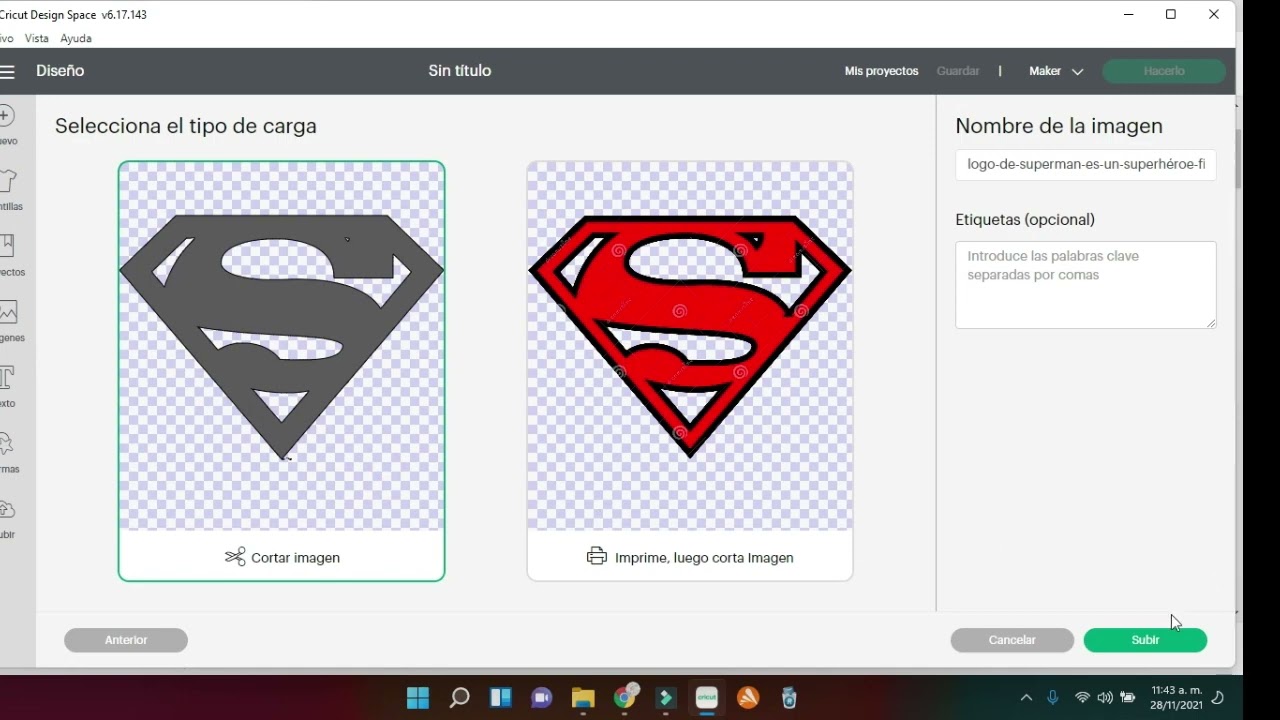Open the Filmora taskbar icon
This screenshot has height=720, width=1280.
(x=666, y=698)
